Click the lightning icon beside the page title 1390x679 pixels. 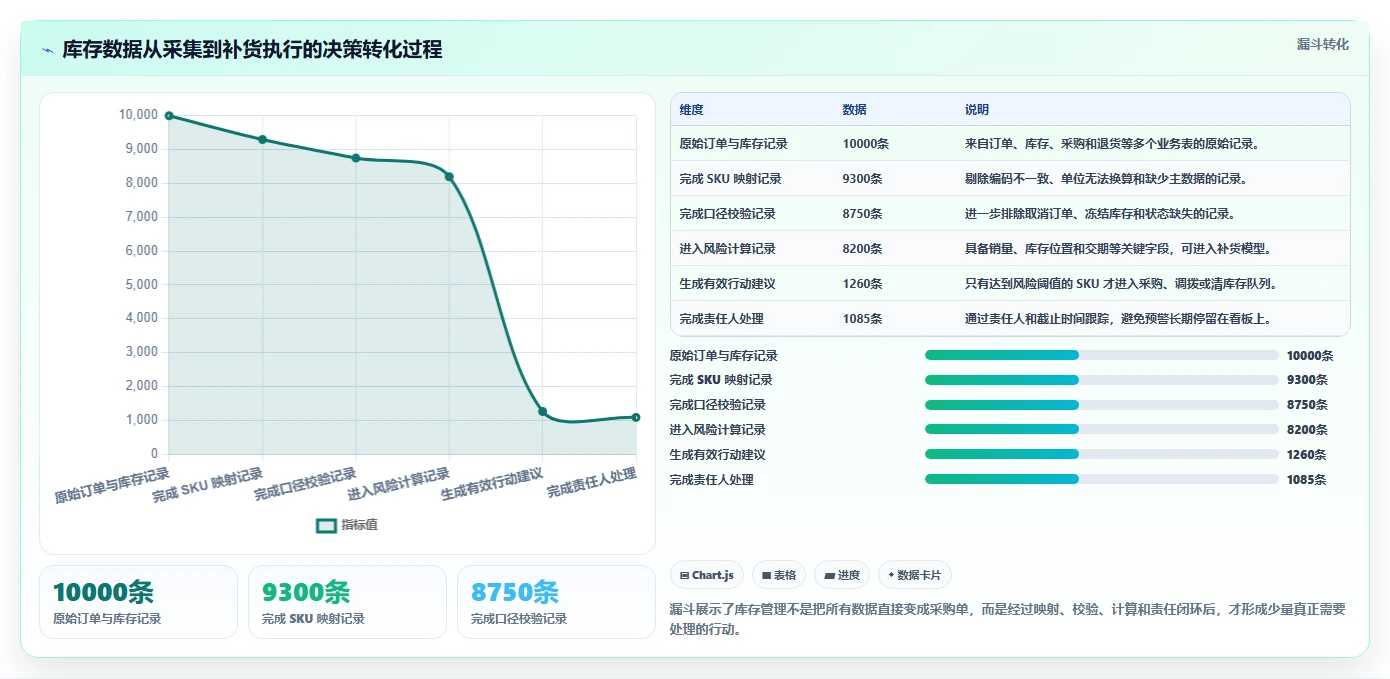[x=48, y=50]
